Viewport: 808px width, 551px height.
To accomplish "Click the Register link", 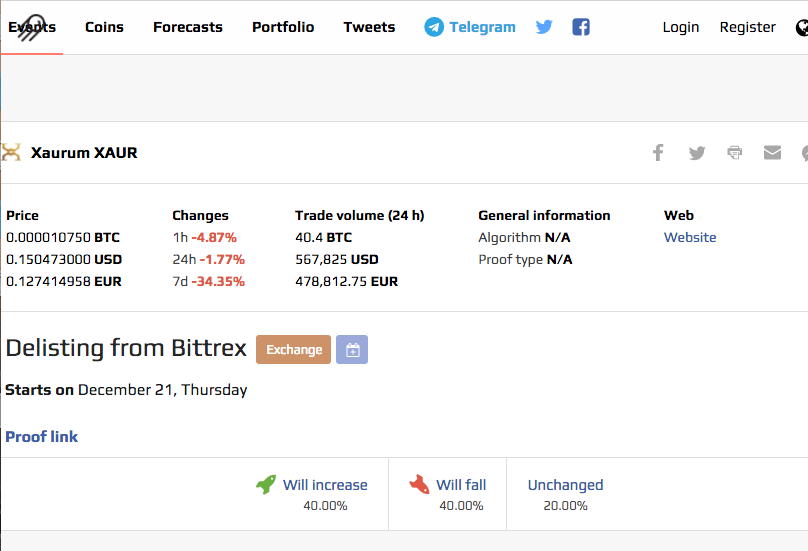I will click(x=747, y=27).
